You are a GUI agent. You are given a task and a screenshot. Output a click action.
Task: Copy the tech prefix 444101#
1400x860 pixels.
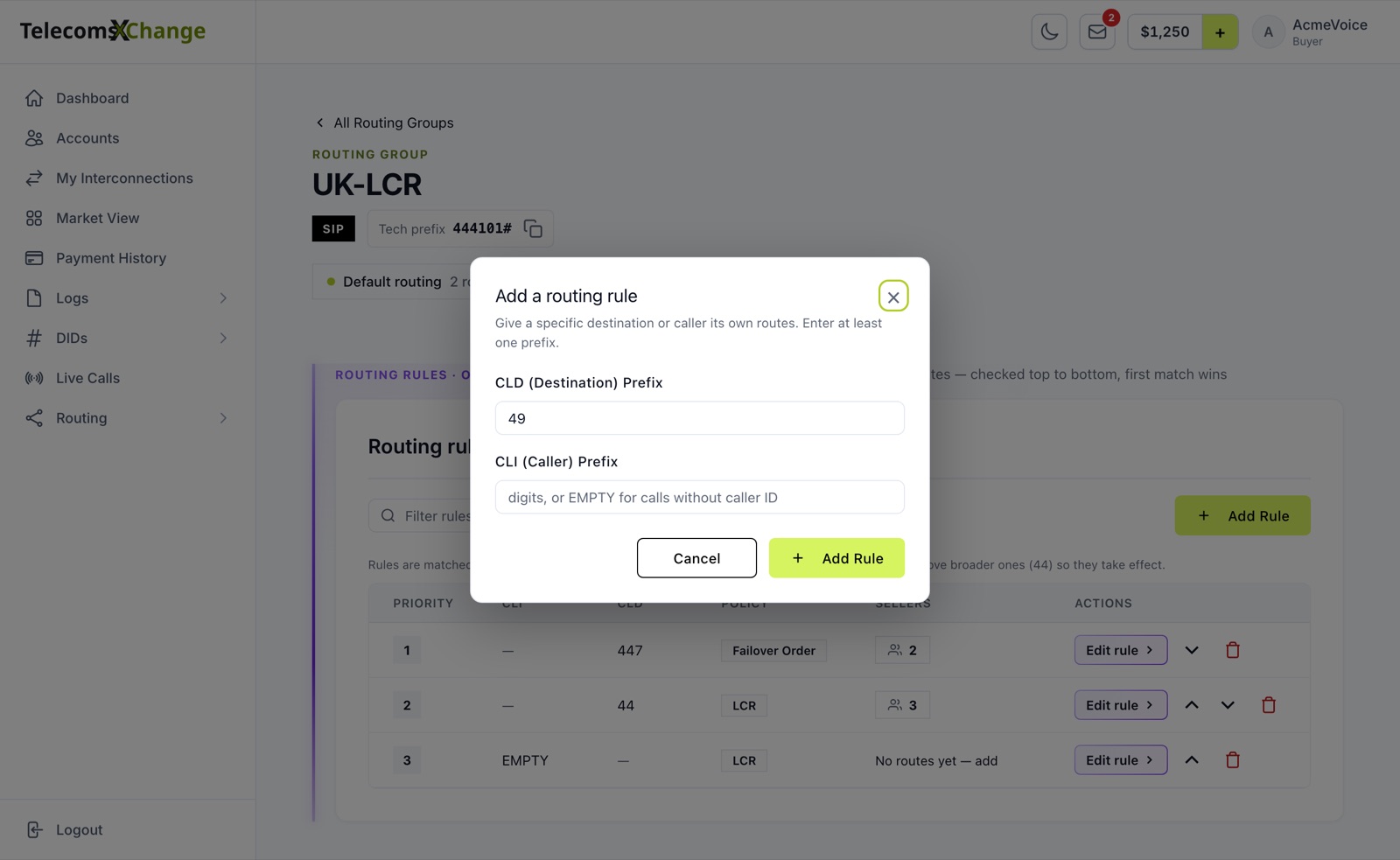click(x=533, y=228)
